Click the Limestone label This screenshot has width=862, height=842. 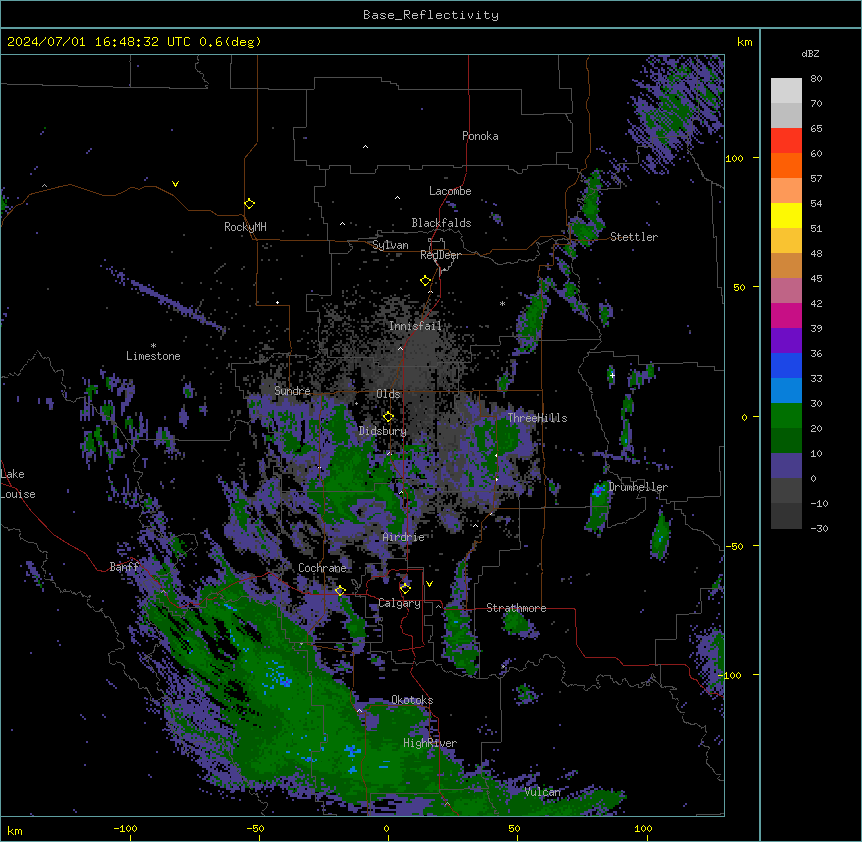point(153,356)
